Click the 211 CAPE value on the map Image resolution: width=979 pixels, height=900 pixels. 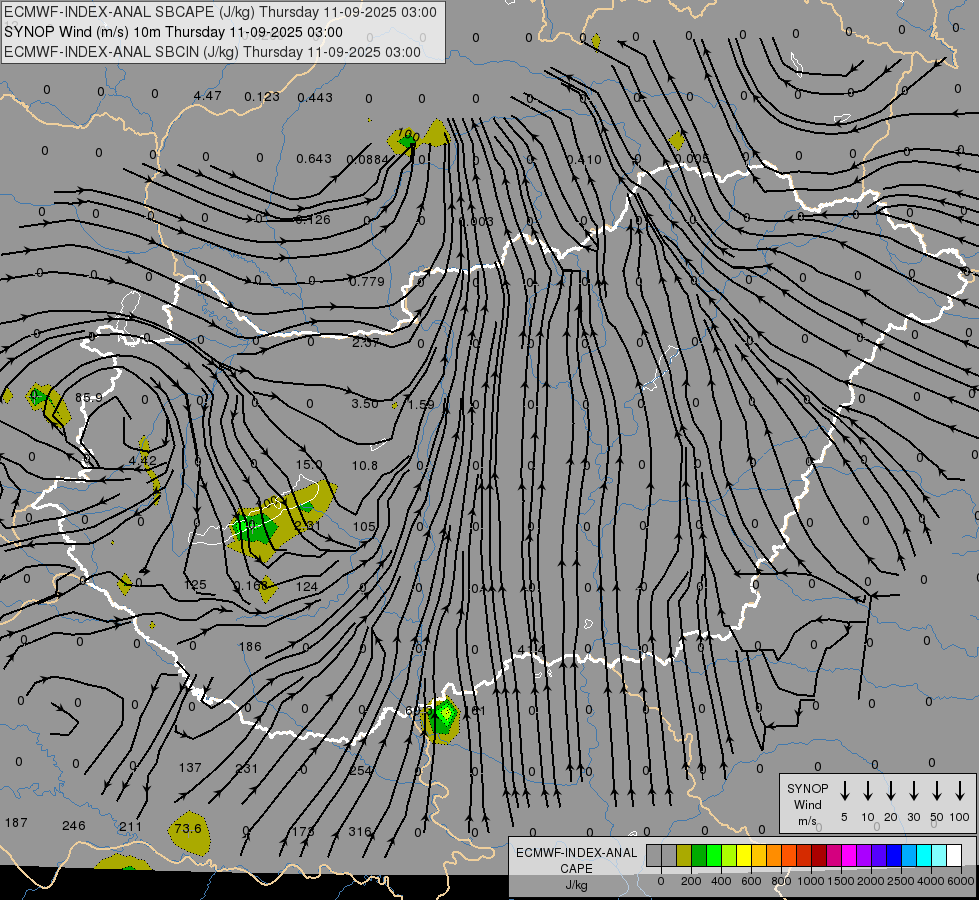tap(130, 827)
